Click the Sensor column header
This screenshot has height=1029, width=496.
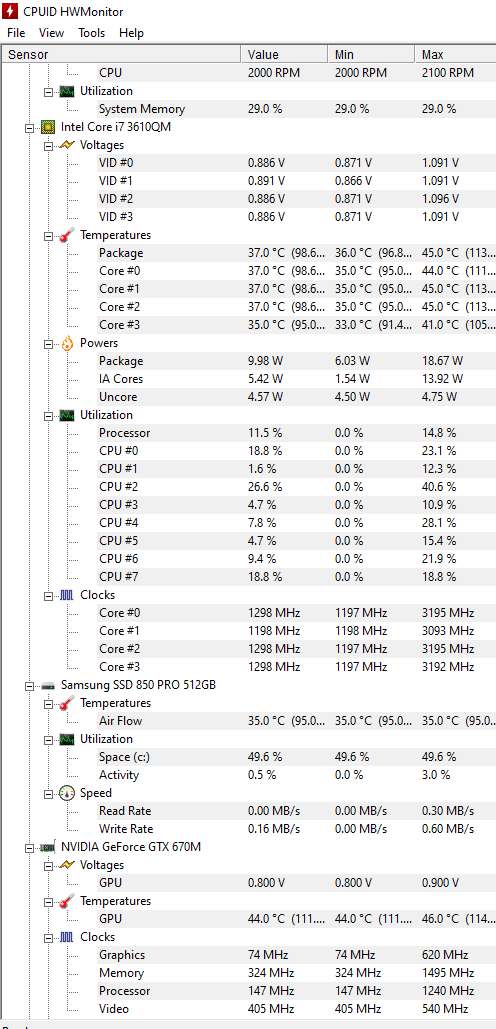click(122, 54)
